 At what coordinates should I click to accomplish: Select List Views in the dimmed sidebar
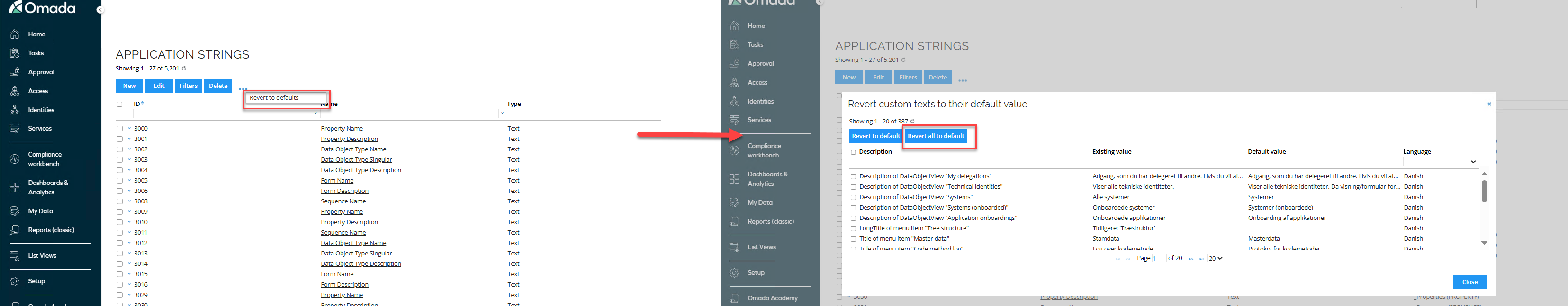click(761, 247)
